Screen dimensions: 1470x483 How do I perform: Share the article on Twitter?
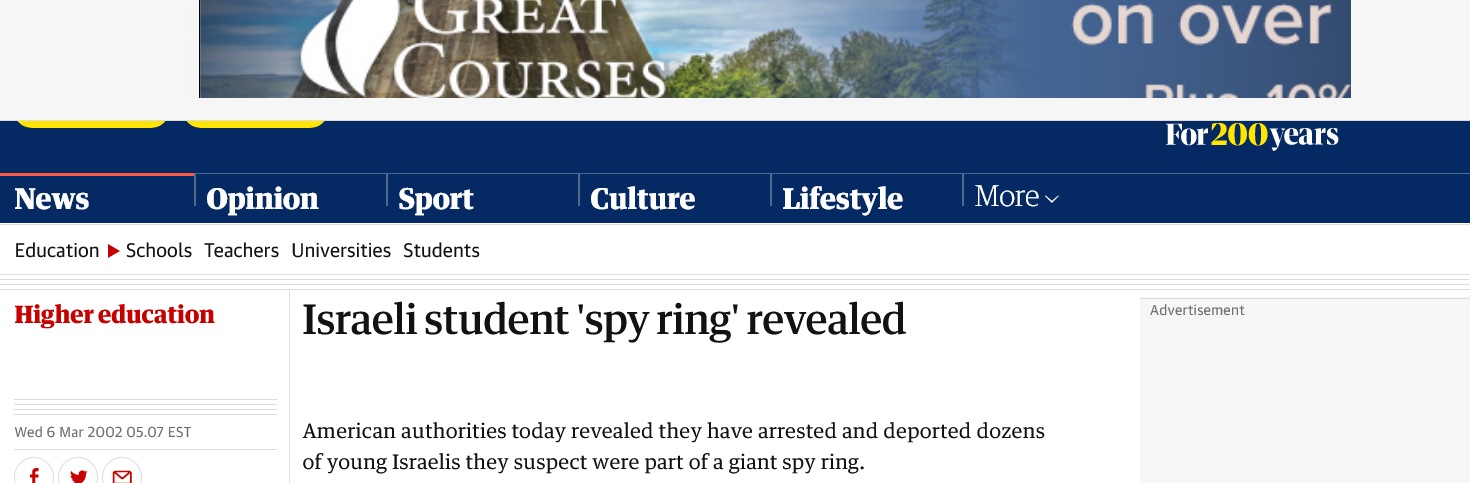[78, 474]
